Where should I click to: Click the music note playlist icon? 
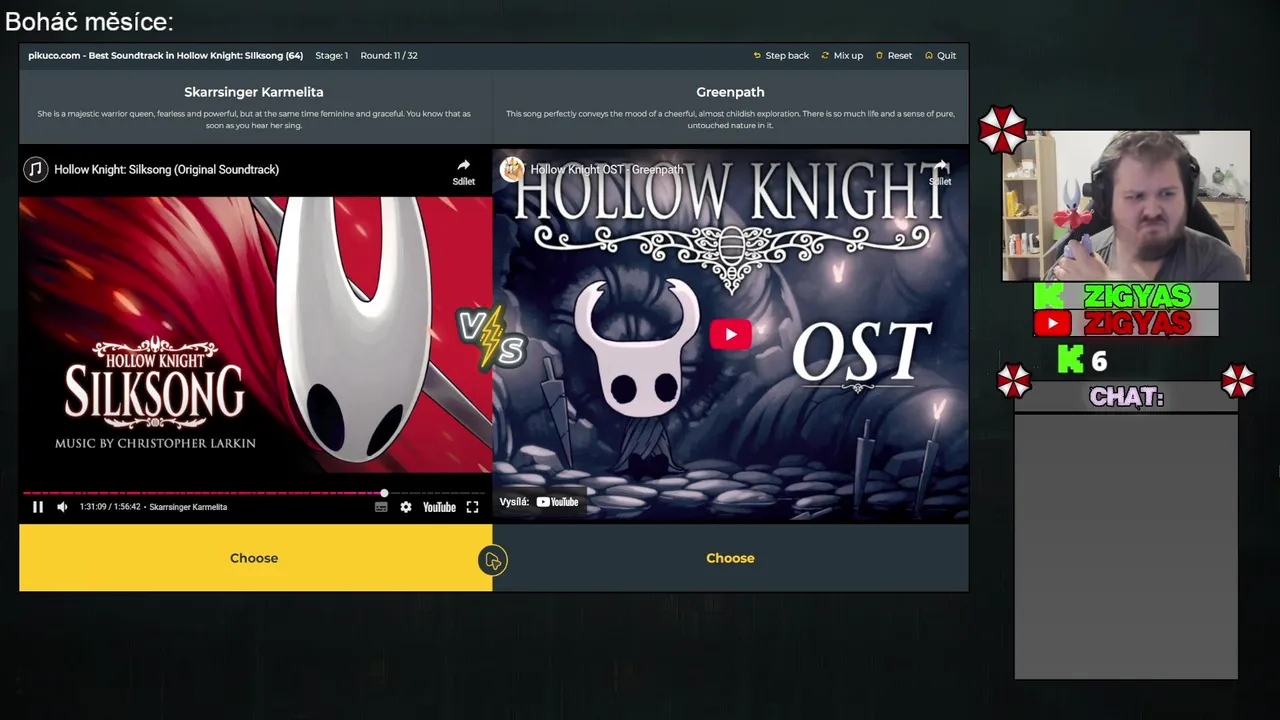(x=36, y=169)
